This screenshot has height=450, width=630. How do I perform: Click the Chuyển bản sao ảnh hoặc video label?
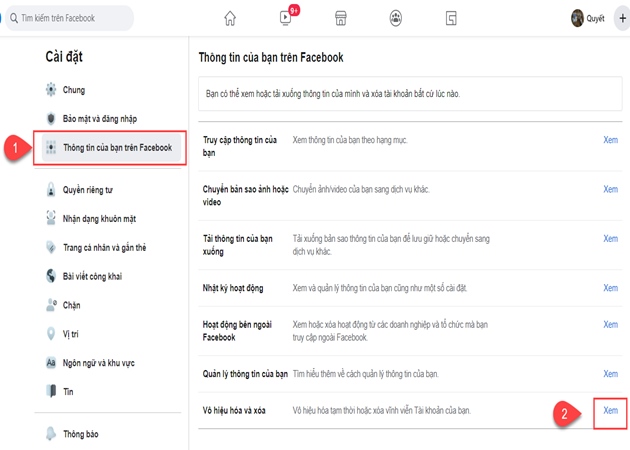click(x=245, y=195)
